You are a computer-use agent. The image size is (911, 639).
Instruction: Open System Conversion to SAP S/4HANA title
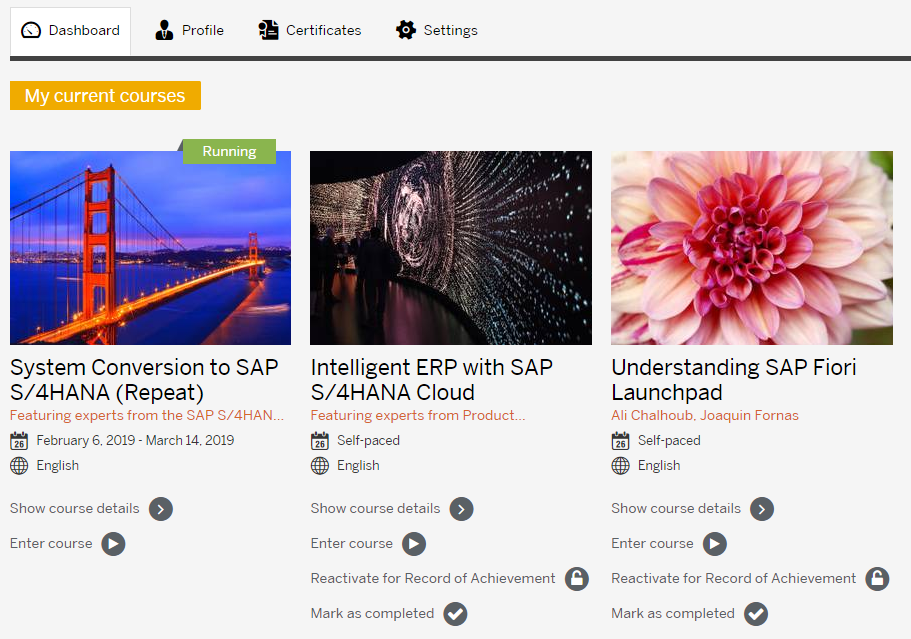(144, 380)
